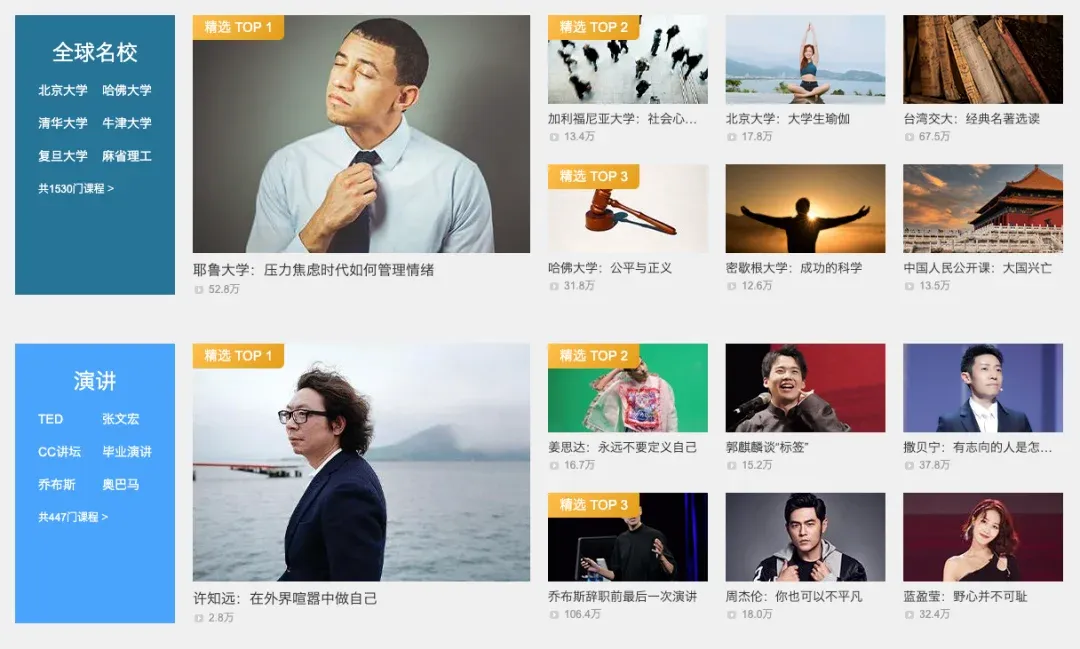Viewport: 1080px width, 649px height.
Task: Click the 精选 TOP 2 badge on 姜思达 video
Action: 594,356
